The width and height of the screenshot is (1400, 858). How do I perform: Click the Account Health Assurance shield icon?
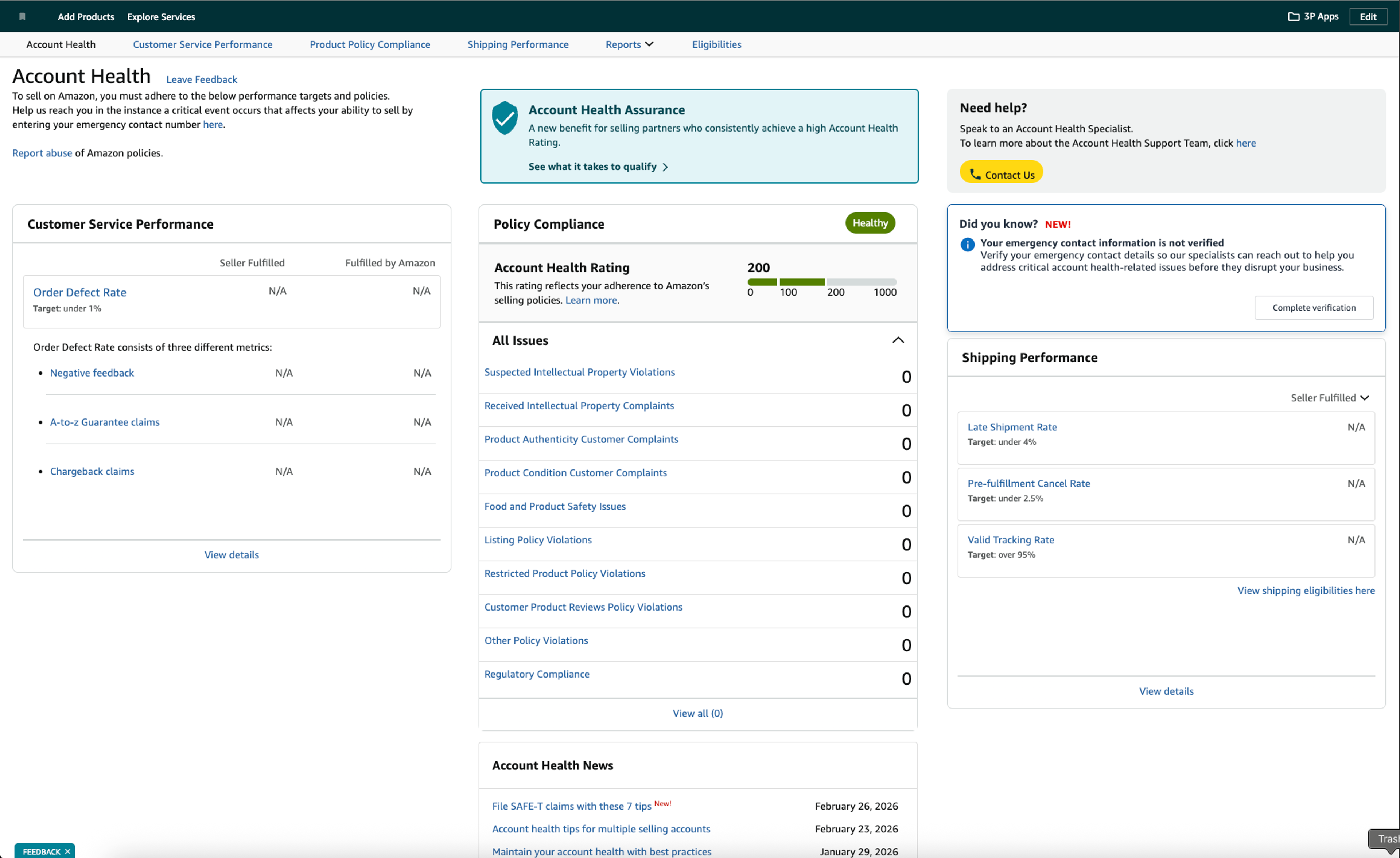pos(505,118)
